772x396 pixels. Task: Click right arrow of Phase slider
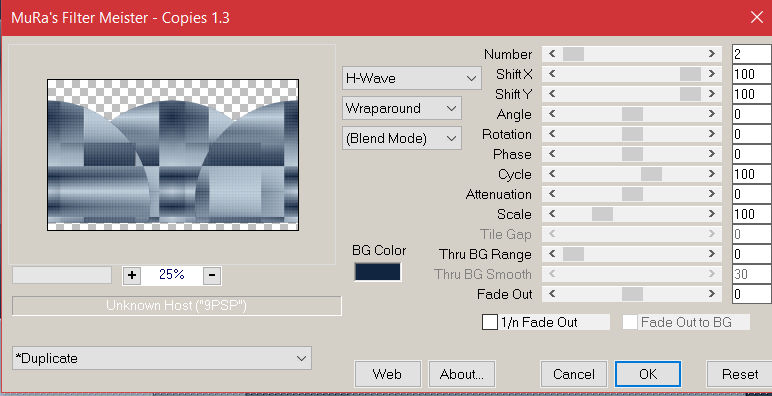pos(712,154)
